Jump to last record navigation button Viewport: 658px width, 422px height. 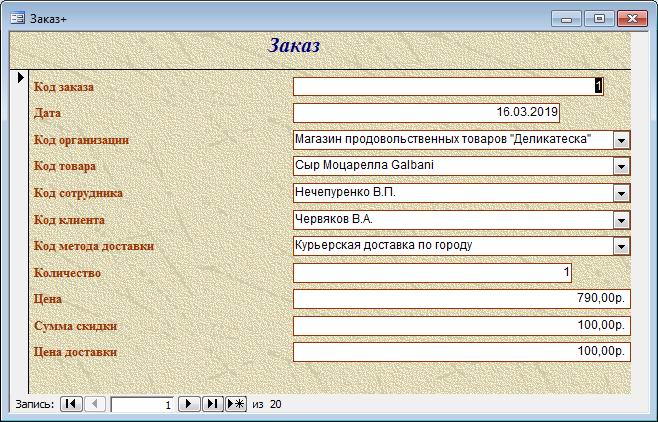pyautogui.click(x=212, y=404)
